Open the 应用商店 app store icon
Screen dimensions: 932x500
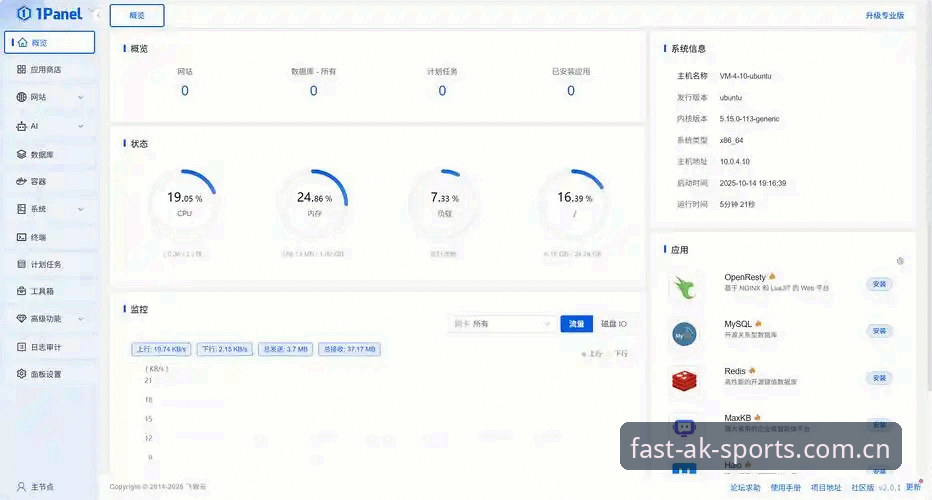[21, 70]
